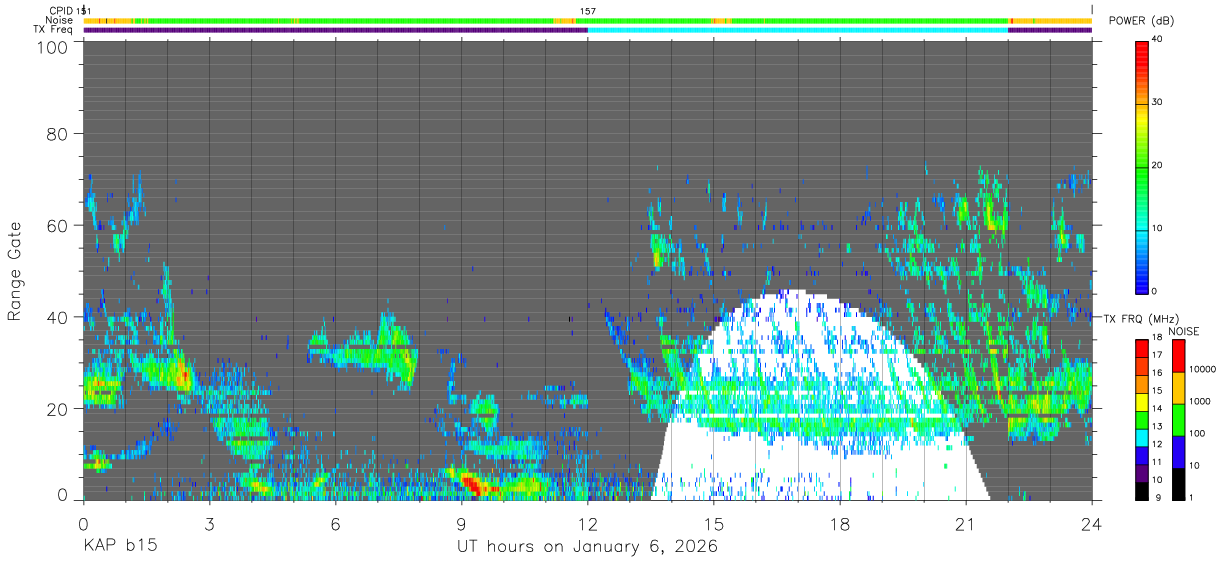Image resolution: width=1228 pixels, height=567 pixels.
Task: Click the 10 label on the power scale
Action: pyautogui.click(x=1158, y=229)
